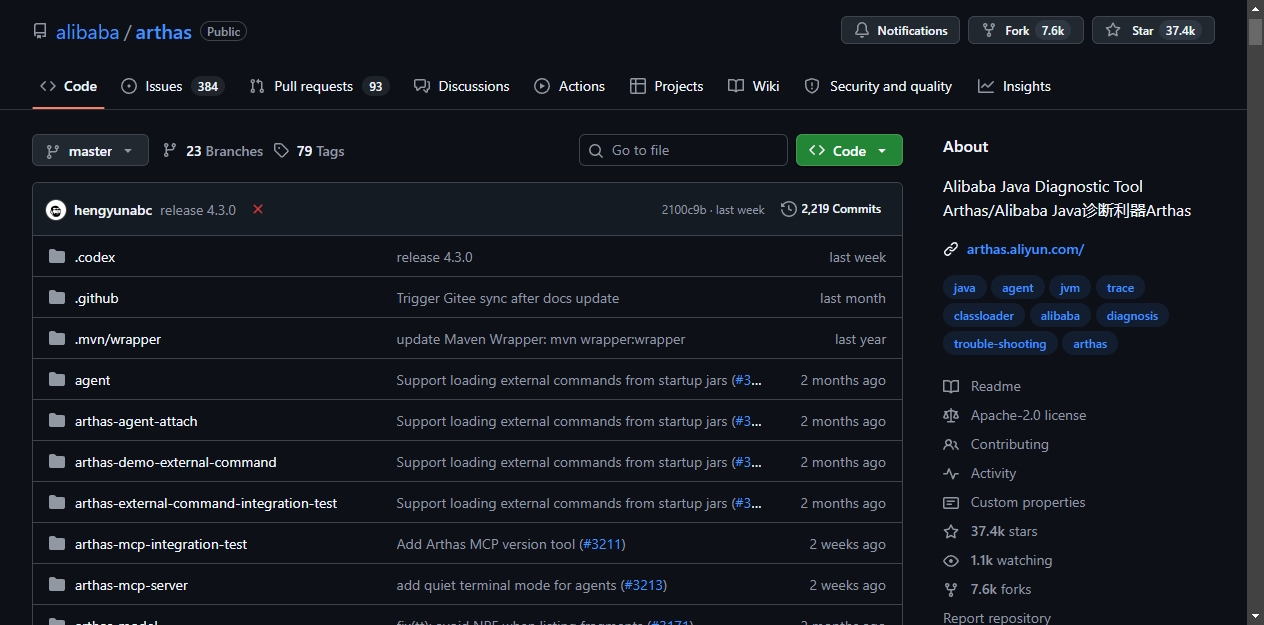Click the trouble-shooting topic tag

point(1000,344)
